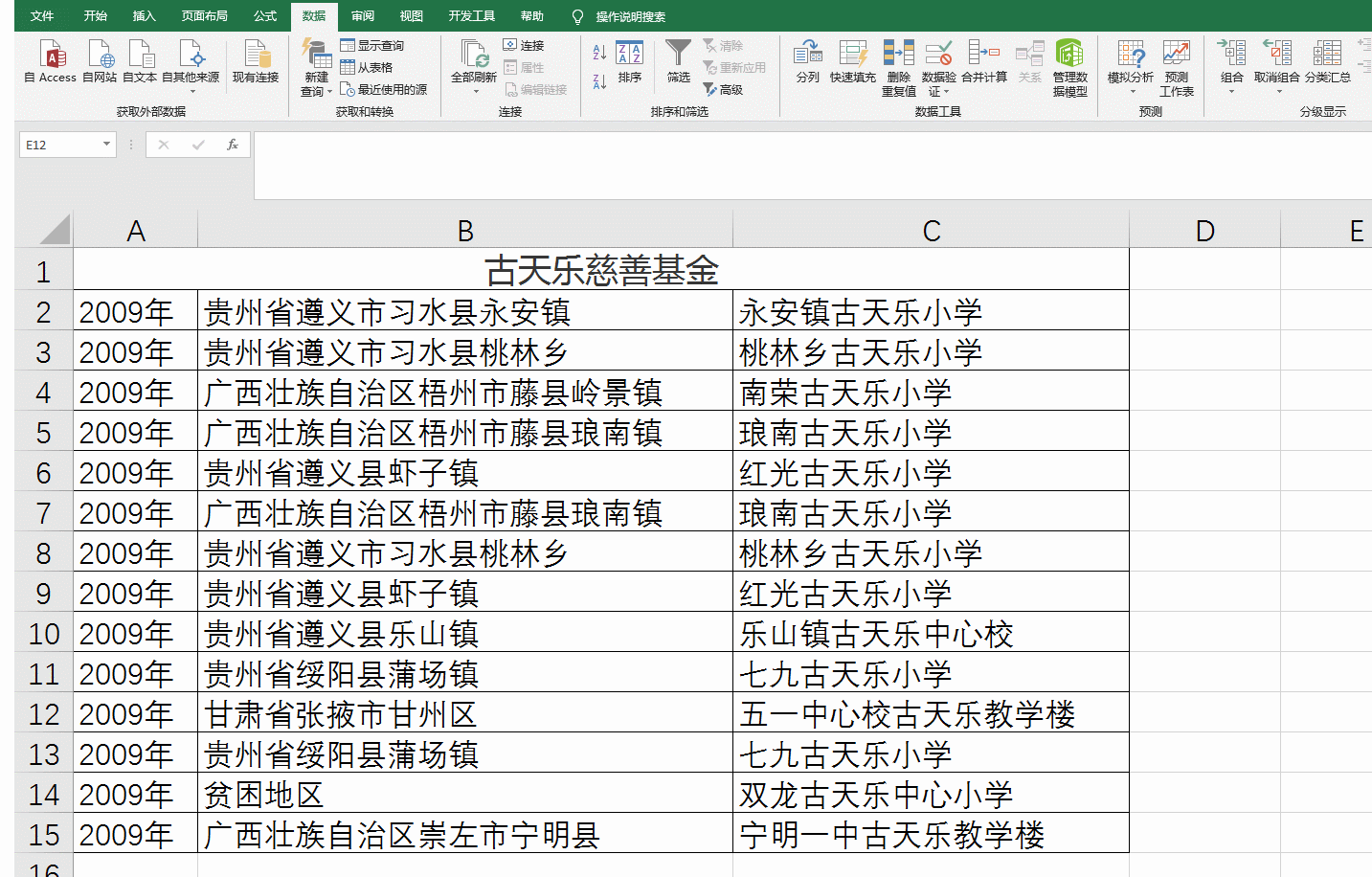Sort descending with the Z-to-A icon
The width and height of the screenshot is (1372, 877).
pyautogui.click(x=599, y=81)
